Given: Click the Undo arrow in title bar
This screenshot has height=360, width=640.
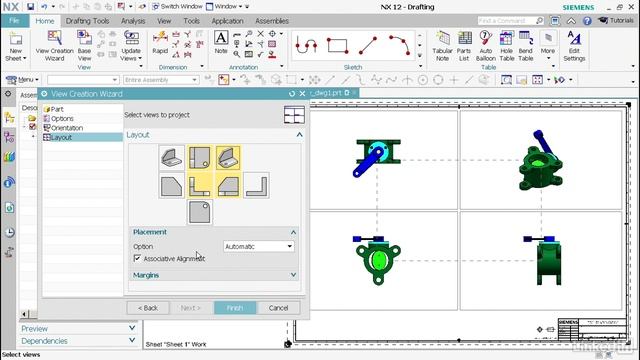Looking at the screenshot, I should (44, 7).
